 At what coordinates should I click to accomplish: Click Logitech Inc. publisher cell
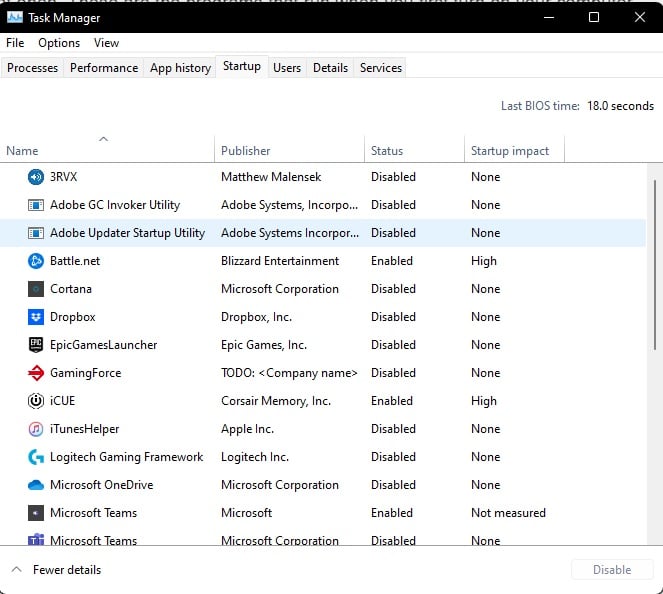tap(255, 457)
